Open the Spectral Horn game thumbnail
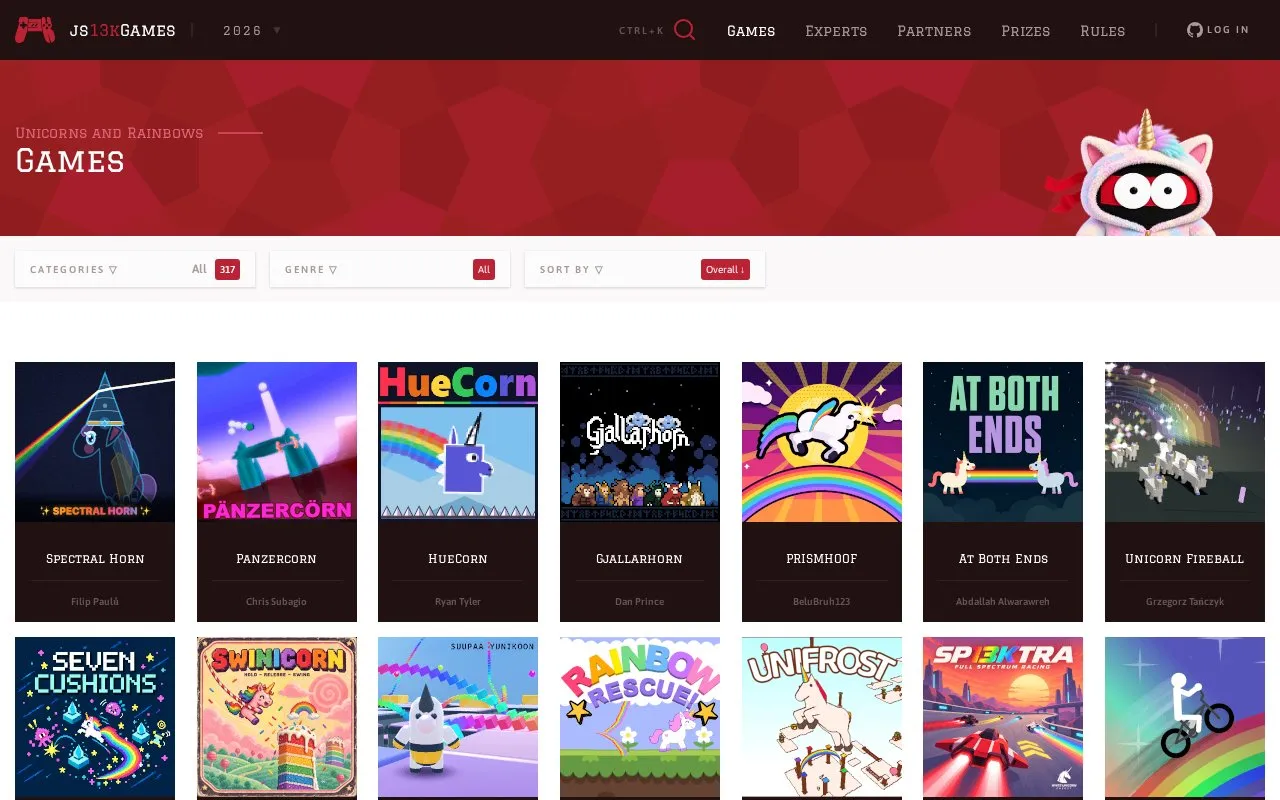Screen dimensions: 1280x800 tap(95, 442)
